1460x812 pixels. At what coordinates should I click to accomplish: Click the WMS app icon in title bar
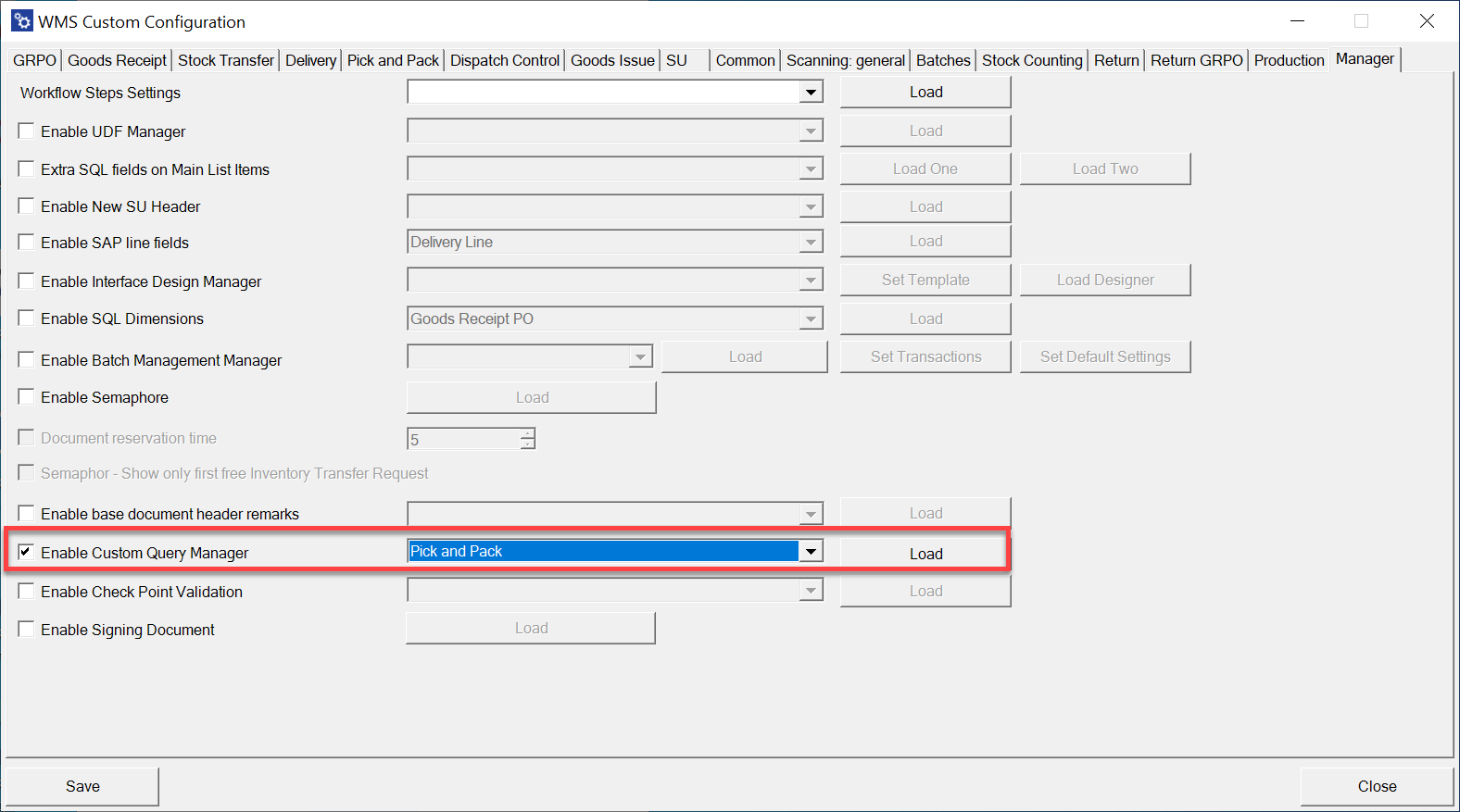(x=22, y=21)
